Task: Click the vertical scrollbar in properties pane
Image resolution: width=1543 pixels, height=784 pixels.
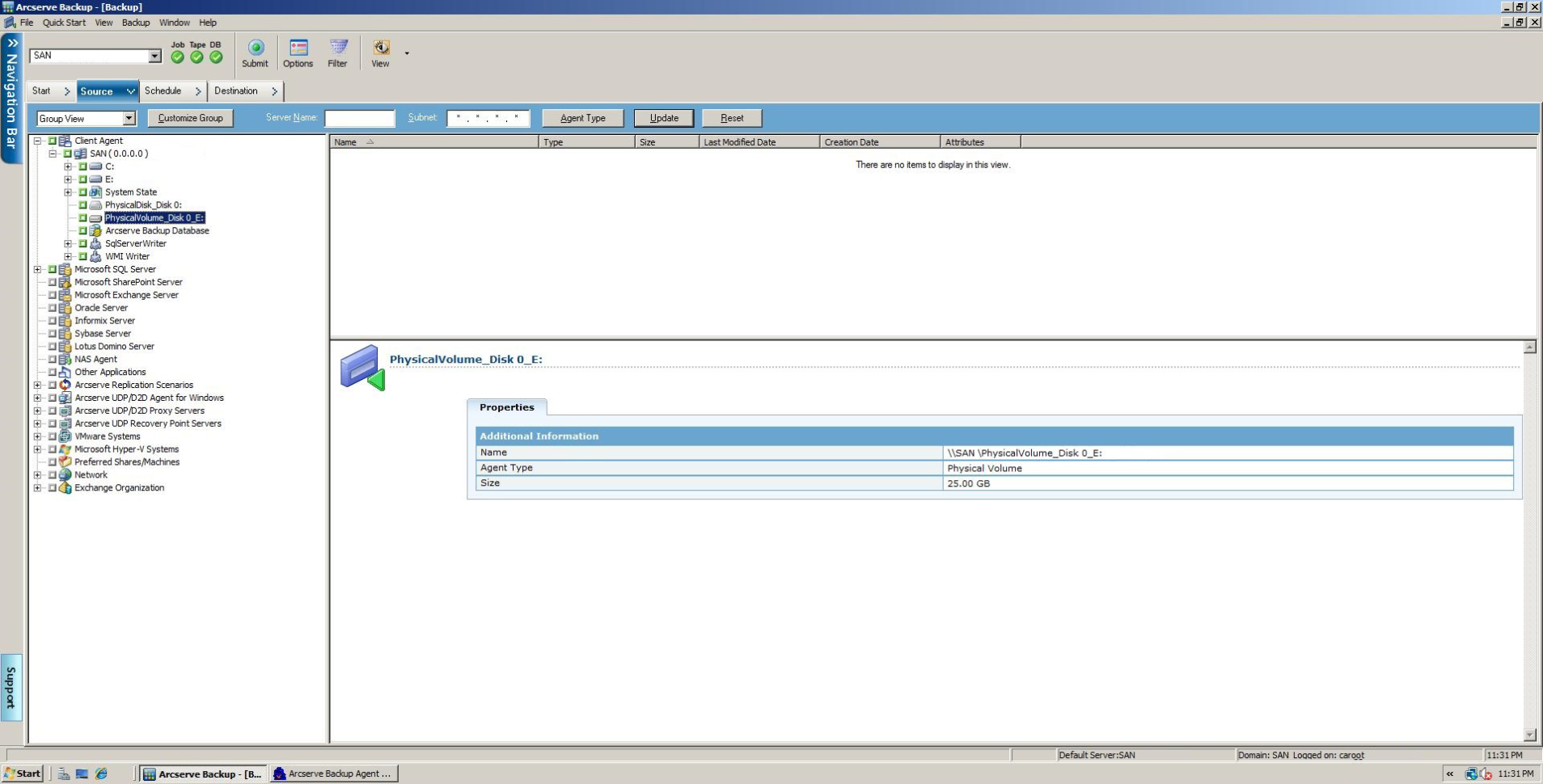Action: pyautogui.click(x=1528, y=542)
